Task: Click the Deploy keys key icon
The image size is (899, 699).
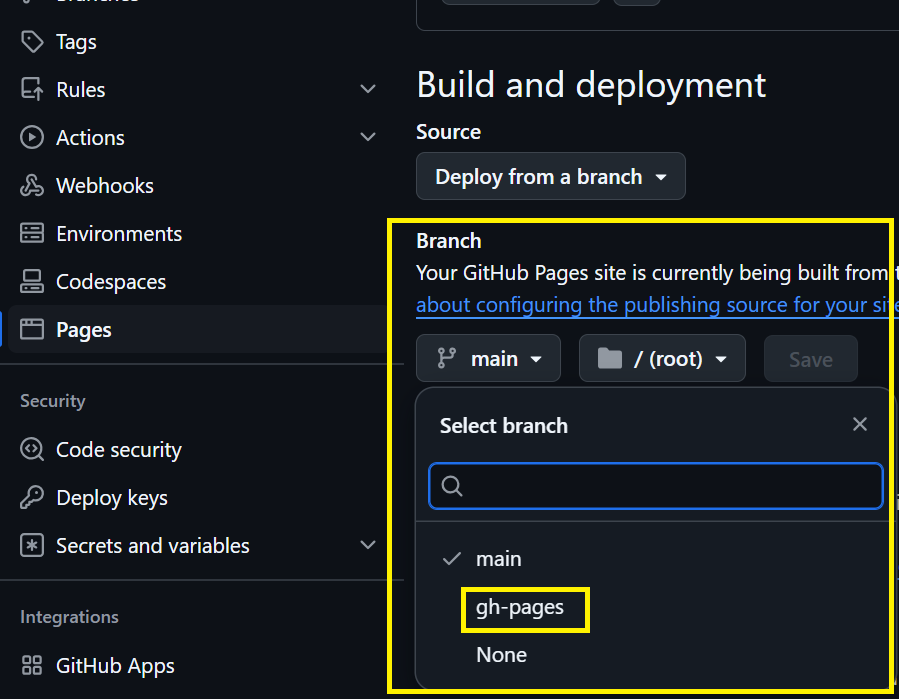Action: pyautogui.click(x=32, y=498)
